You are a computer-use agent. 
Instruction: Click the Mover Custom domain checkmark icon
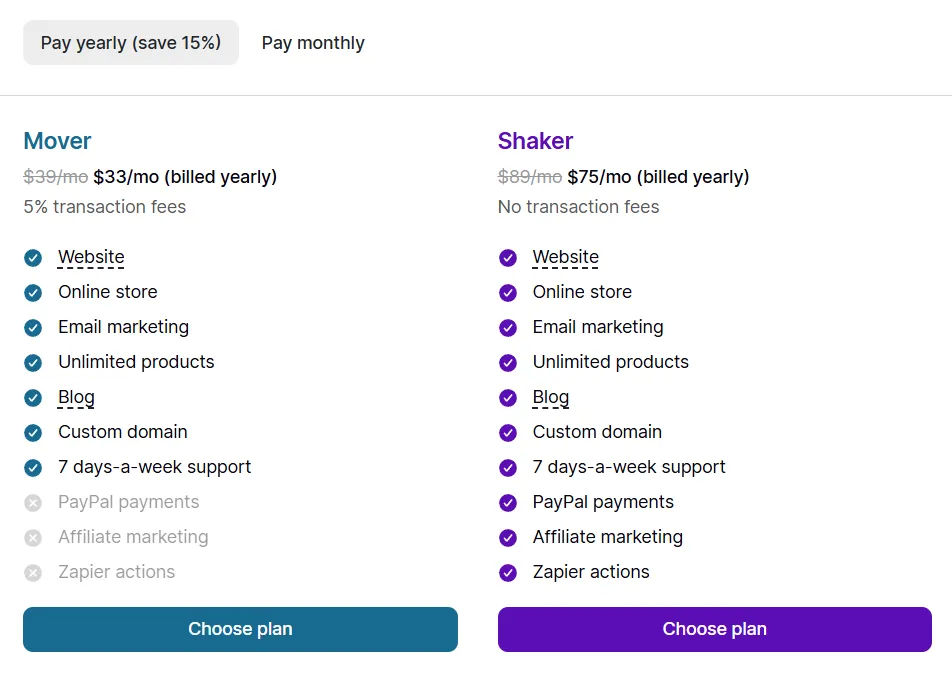coord(33,433)
